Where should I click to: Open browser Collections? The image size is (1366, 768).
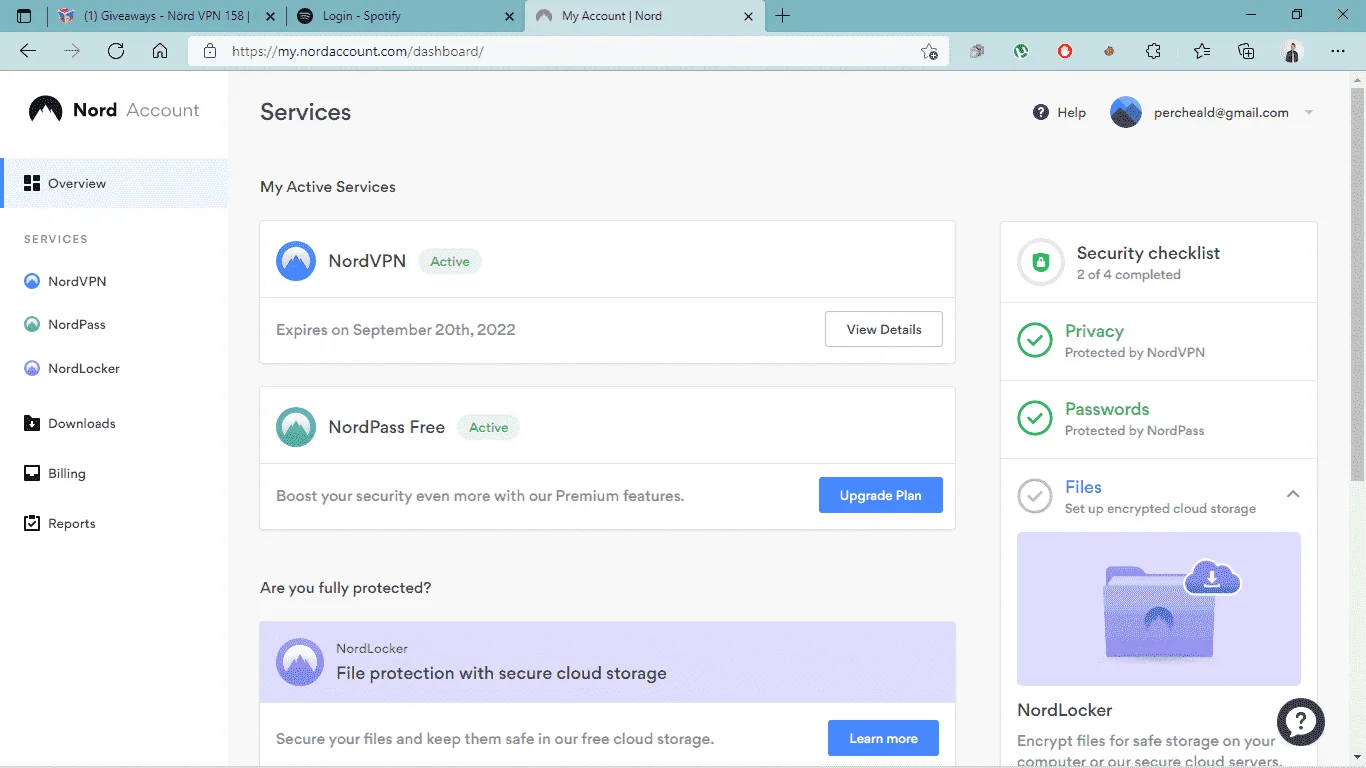pos(1246,52)
